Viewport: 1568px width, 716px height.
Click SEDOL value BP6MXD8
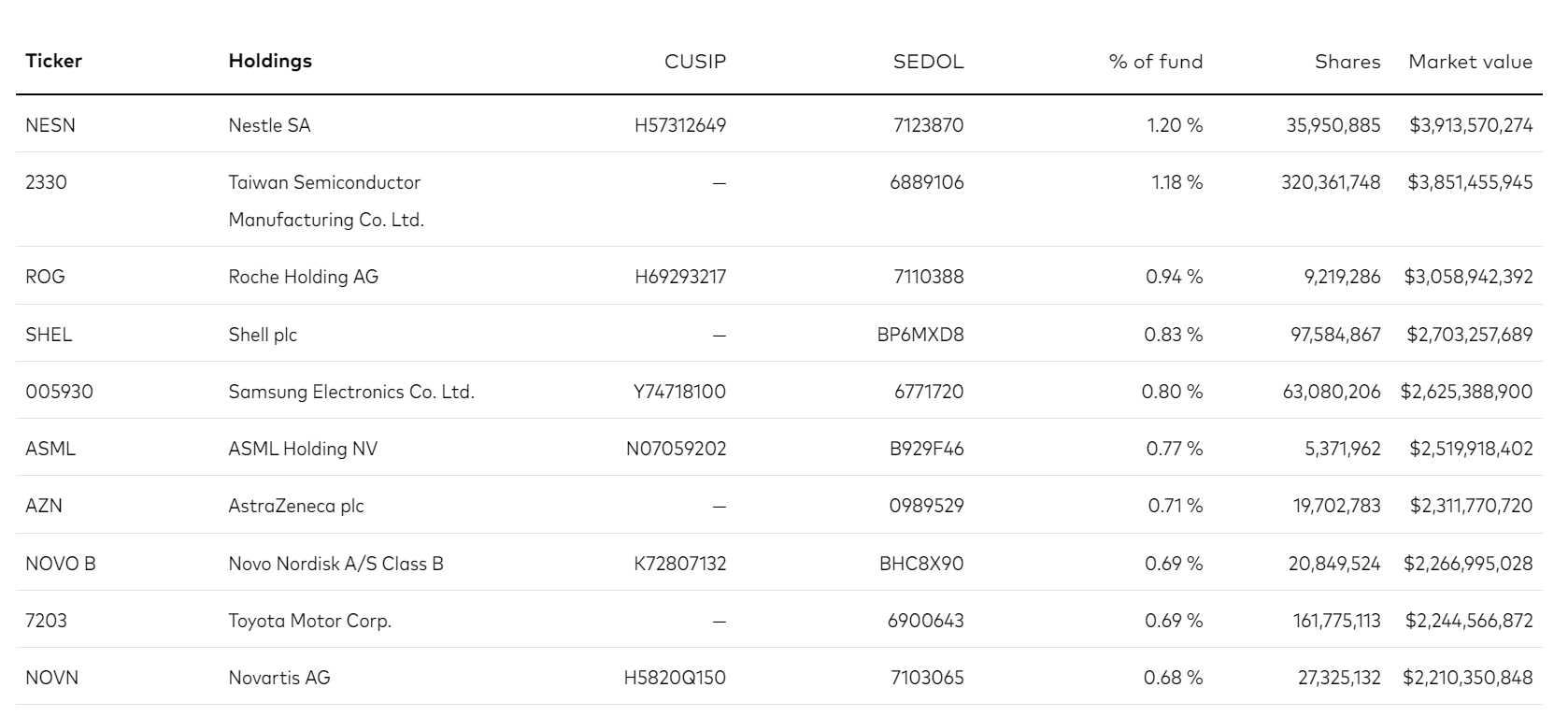click(x=920, y=335)
